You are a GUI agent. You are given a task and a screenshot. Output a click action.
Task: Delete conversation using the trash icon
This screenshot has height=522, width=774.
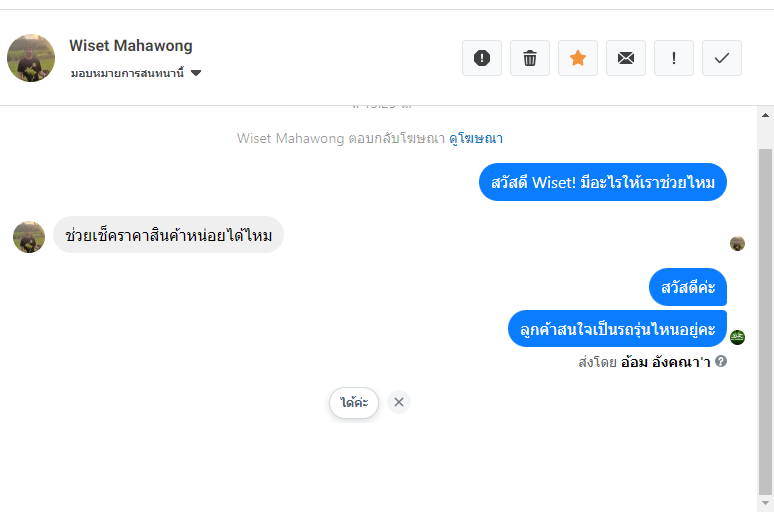tap(530, 58)
